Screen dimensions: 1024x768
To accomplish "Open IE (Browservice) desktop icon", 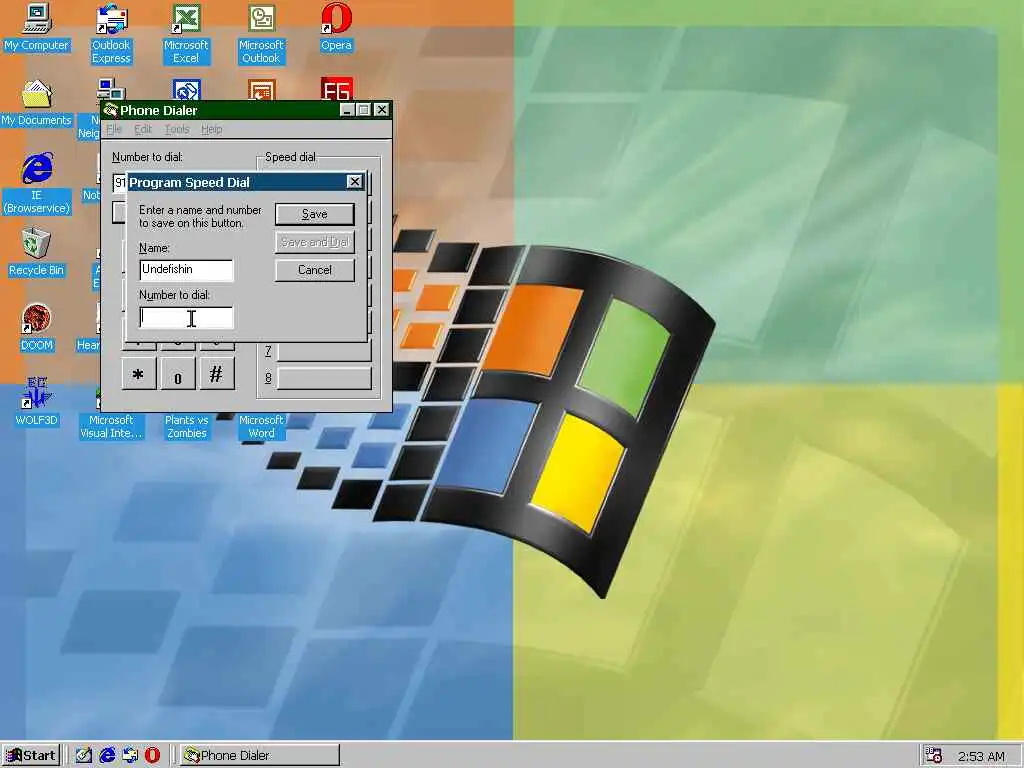I will tap(37, 183).
